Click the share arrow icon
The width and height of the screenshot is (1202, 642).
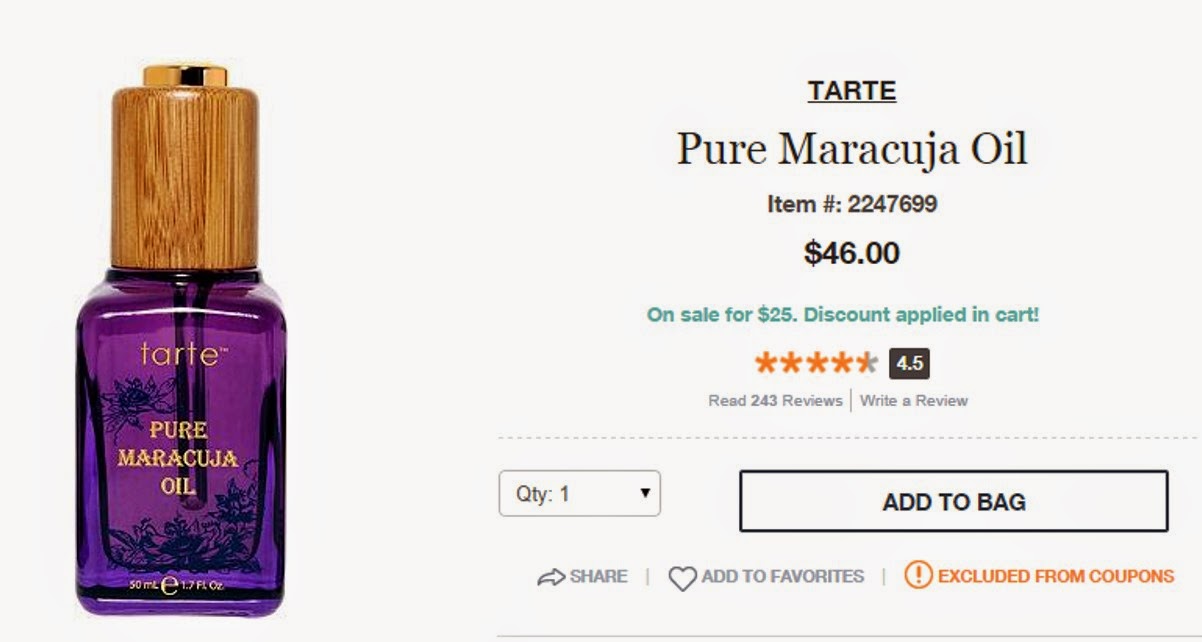[551, 577]
